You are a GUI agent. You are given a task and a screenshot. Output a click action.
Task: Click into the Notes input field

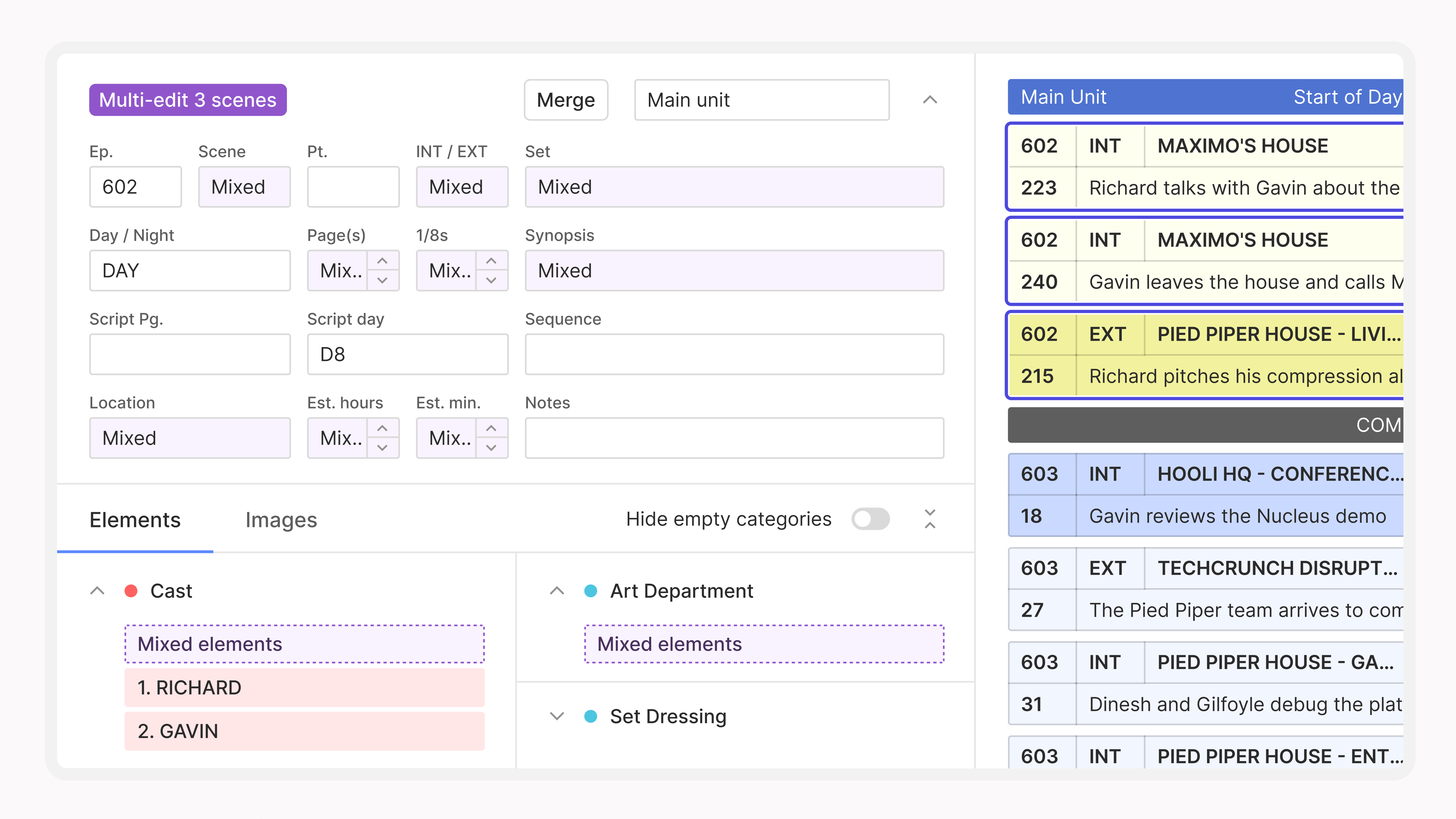pos(734,438)
